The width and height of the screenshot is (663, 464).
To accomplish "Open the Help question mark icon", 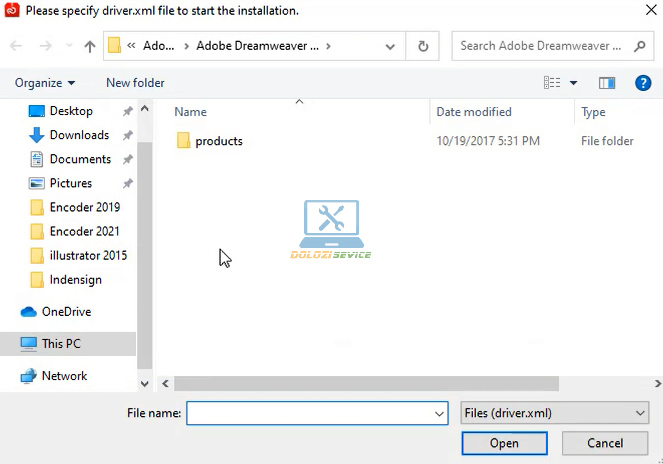I will (643, 83).
